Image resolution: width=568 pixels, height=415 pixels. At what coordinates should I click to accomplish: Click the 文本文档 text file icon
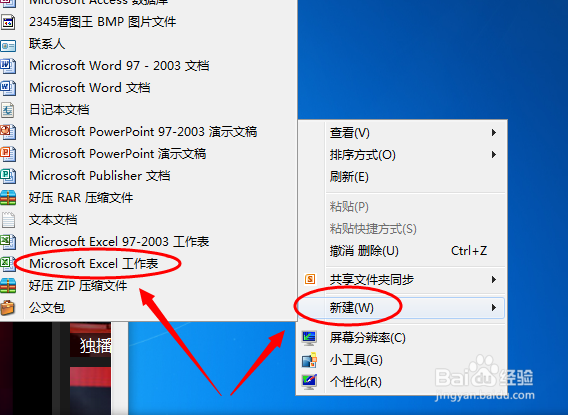(x=8, y=220)
